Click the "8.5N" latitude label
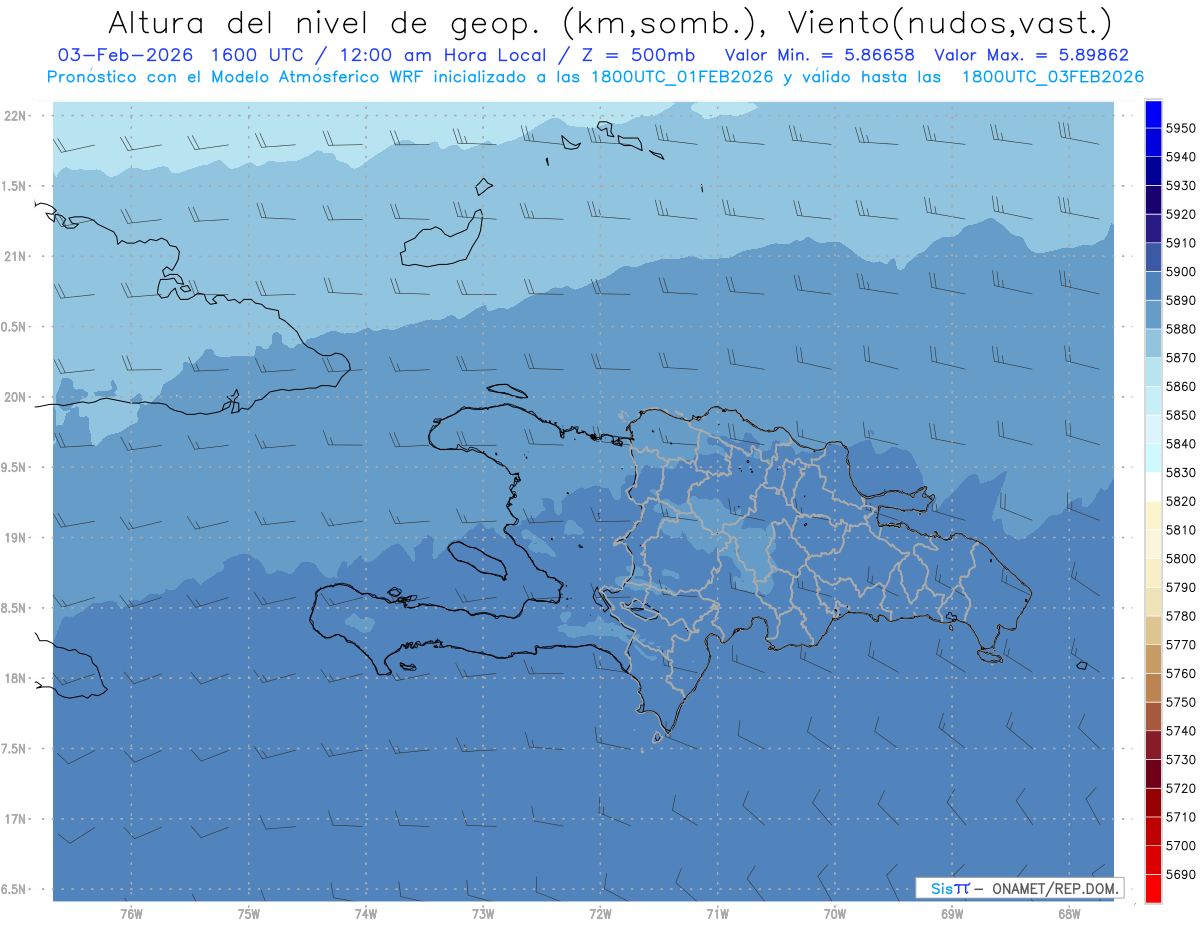Viewport: 1200px width, 927px height. pyautogui.click(x=14, y=608)
